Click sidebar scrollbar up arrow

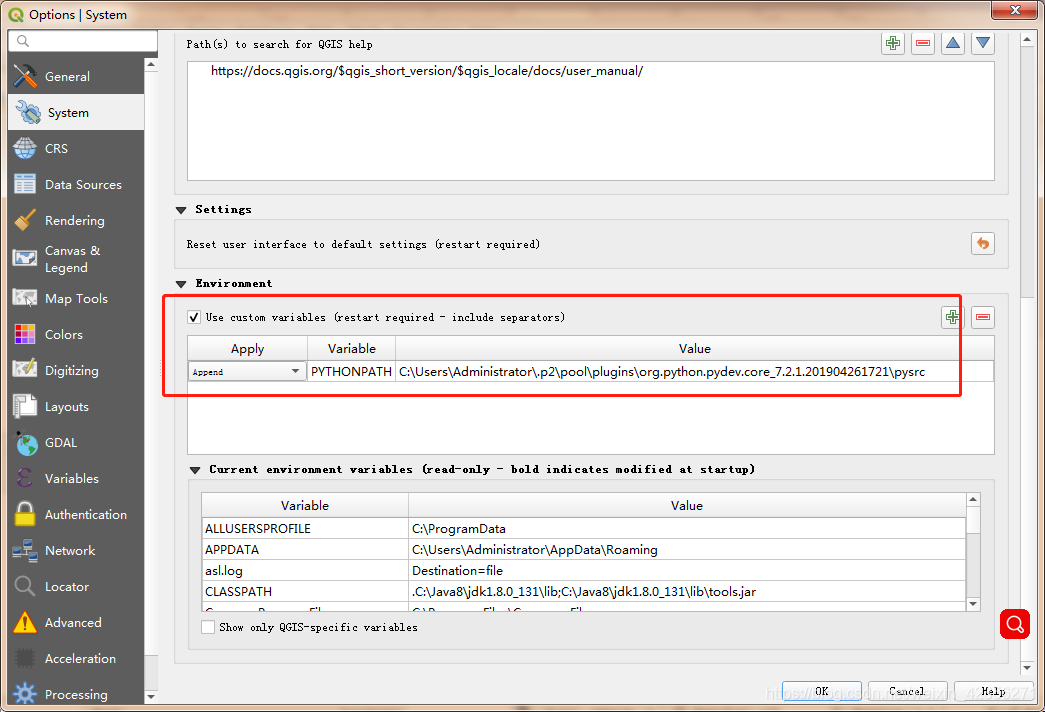[151, 65]
